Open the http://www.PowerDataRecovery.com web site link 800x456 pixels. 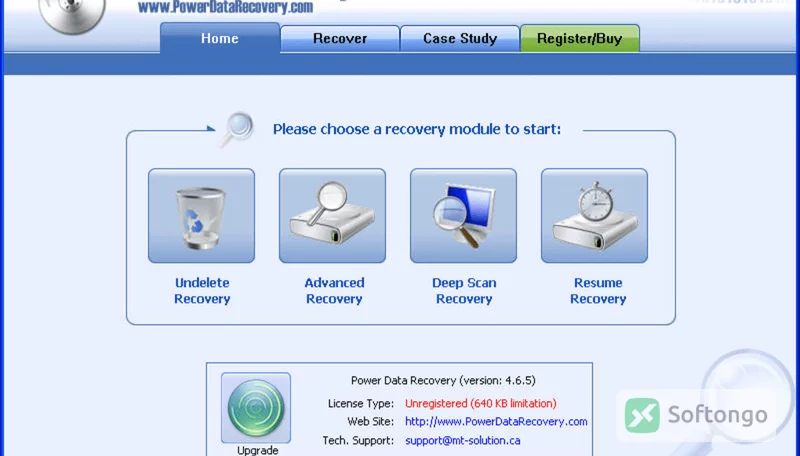click(496, 421)
